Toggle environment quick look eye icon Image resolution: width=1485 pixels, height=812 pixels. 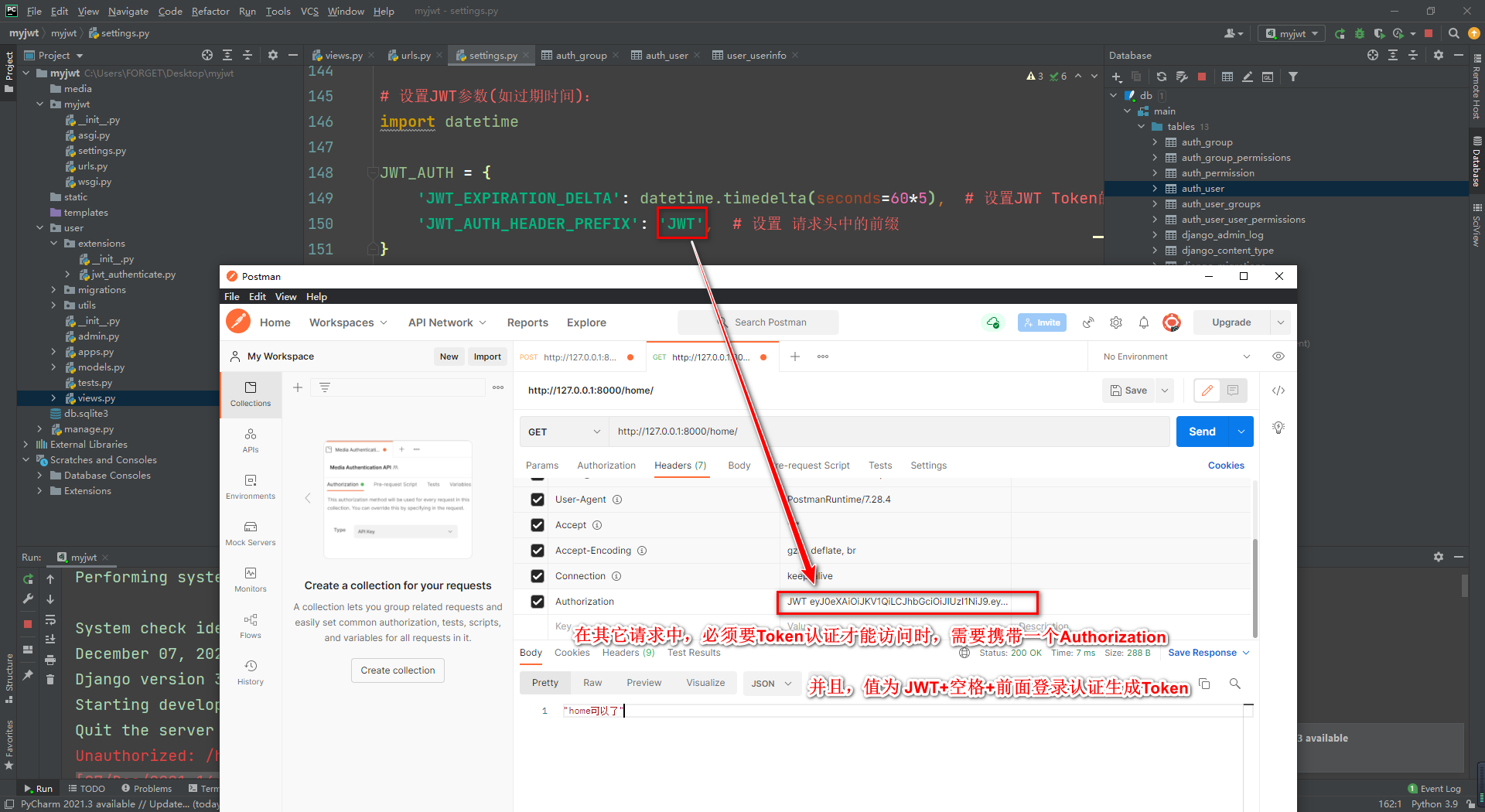[1278, 357]
